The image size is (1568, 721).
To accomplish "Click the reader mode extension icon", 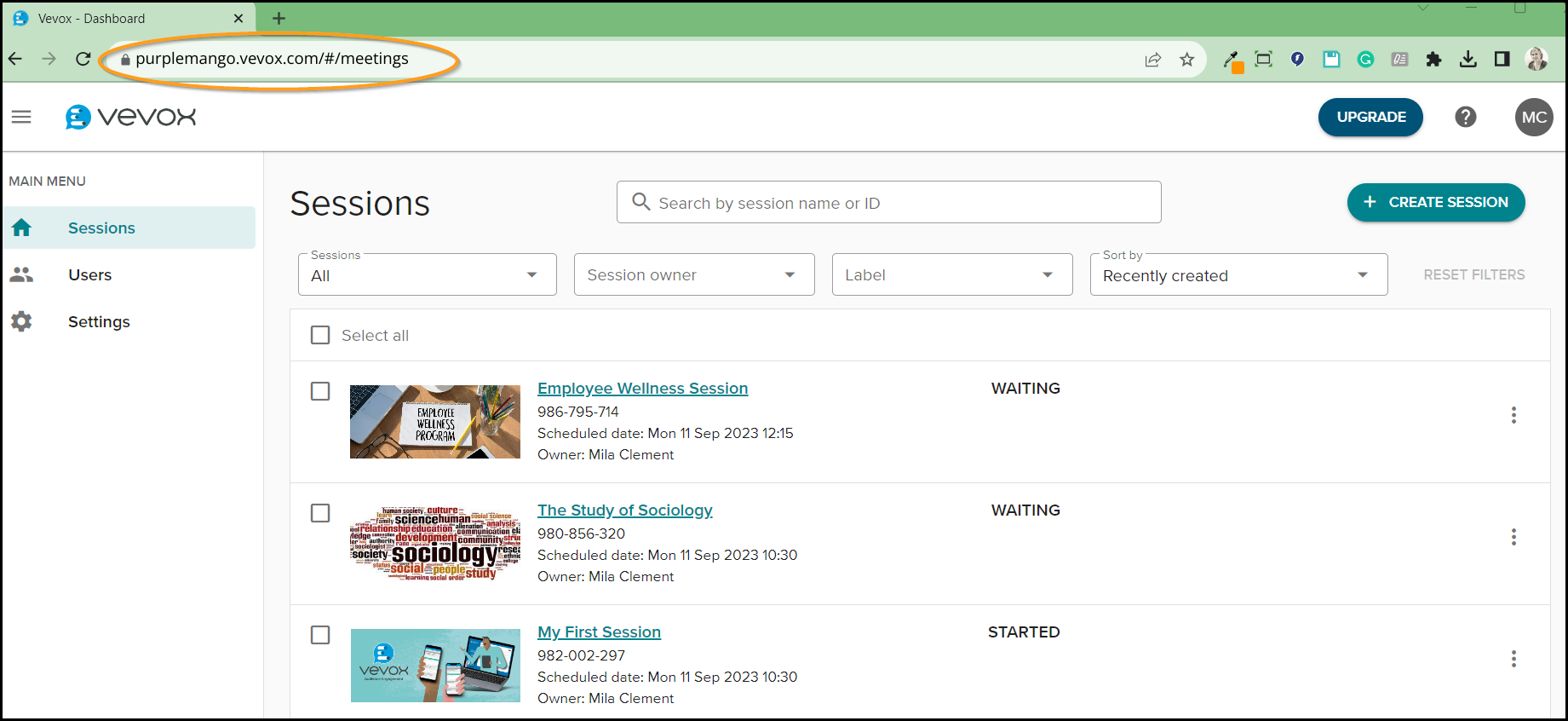I will tap(1399, 59).
